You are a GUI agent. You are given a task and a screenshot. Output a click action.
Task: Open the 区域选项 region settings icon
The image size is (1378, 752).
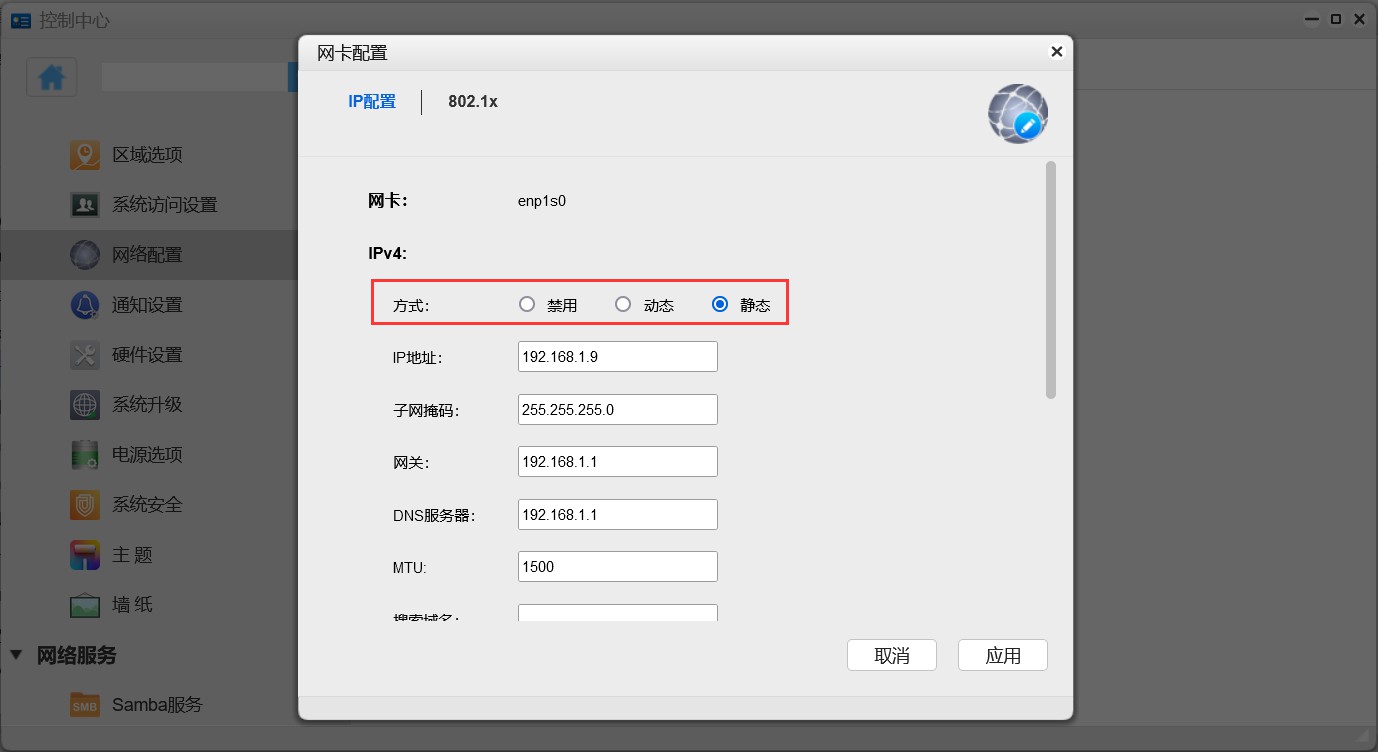tap(85, 155)
